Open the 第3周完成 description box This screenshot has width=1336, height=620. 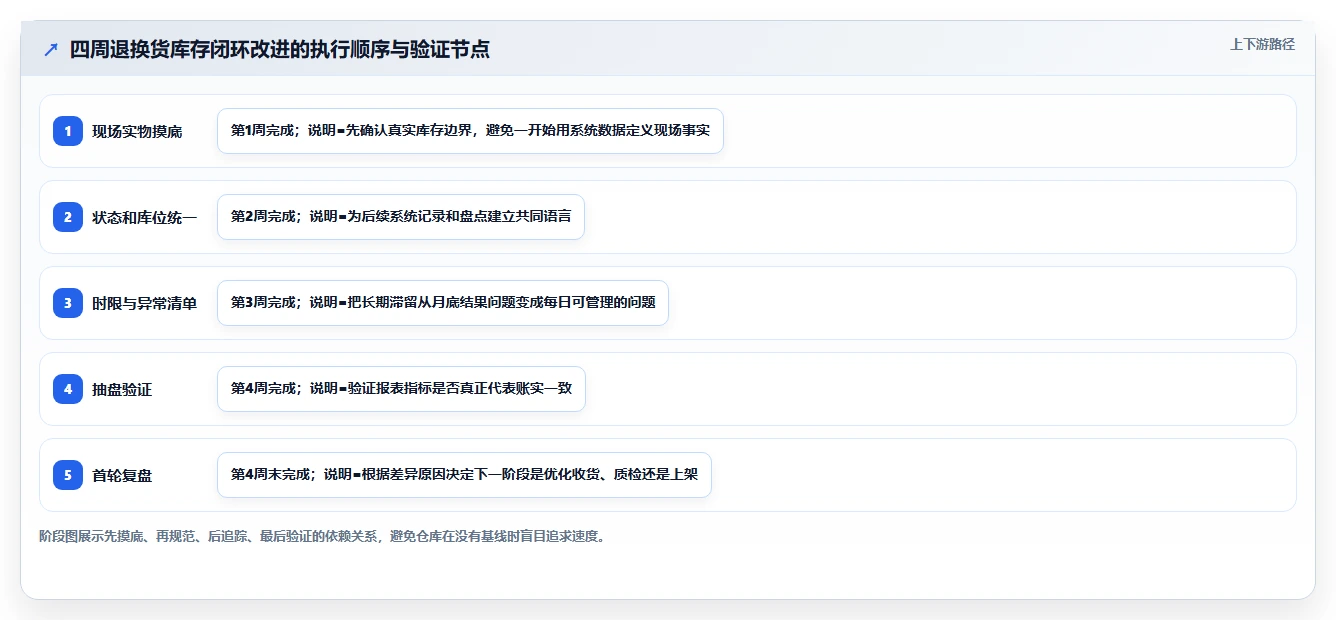coord(442,303)
